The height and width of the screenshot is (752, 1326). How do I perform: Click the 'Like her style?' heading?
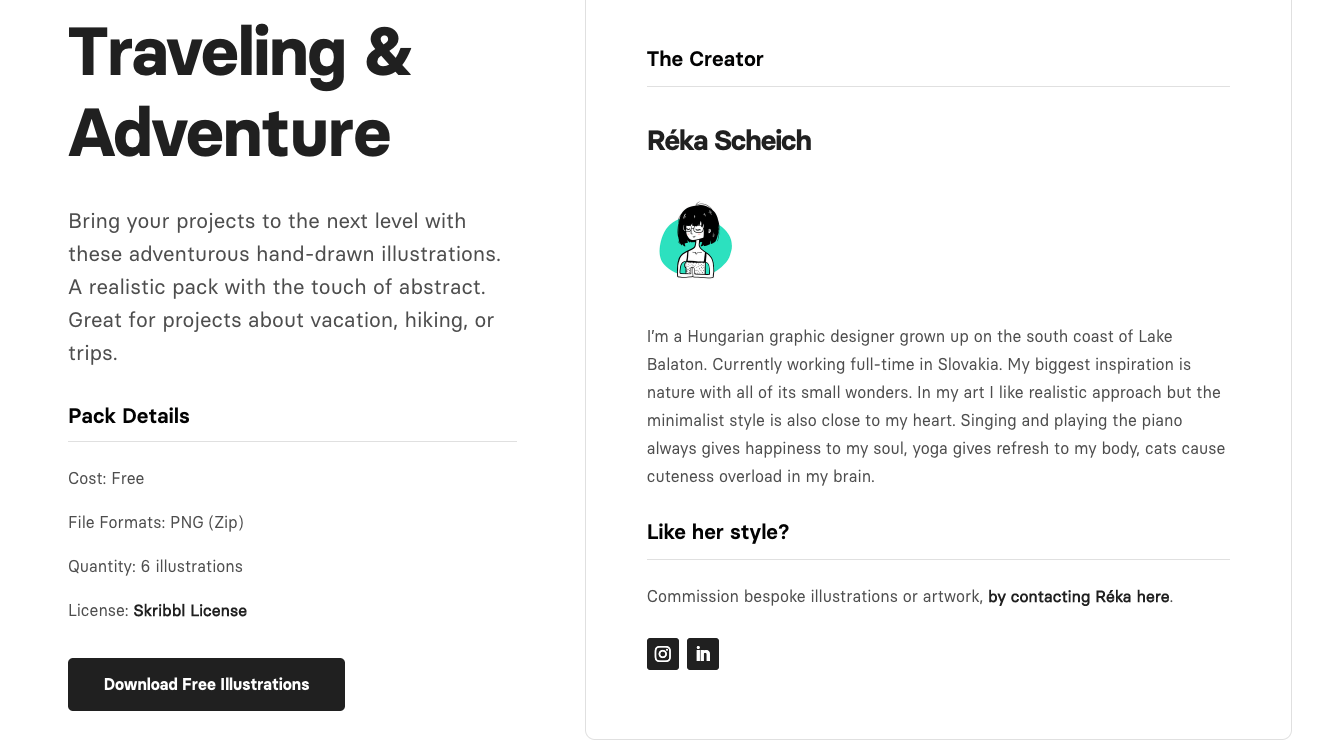[x=718, y=532]
